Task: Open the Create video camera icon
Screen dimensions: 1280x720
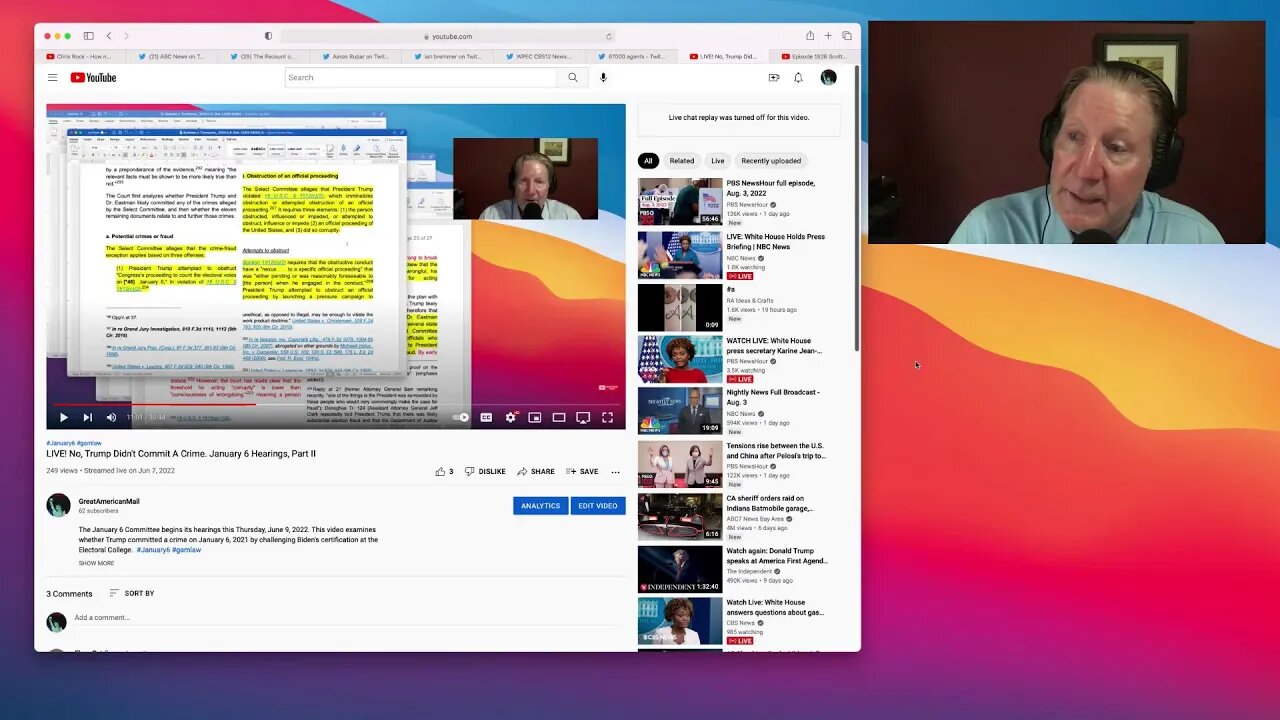Action: point(774,77)
